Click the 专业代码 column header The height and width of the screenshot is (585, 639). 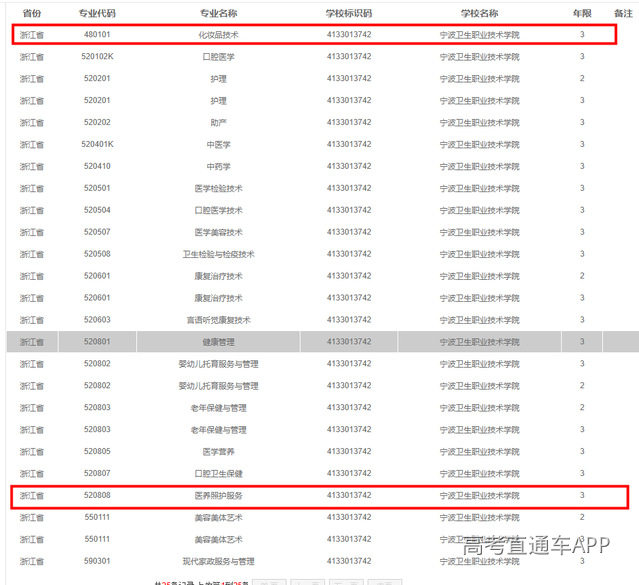coord(97,13)
